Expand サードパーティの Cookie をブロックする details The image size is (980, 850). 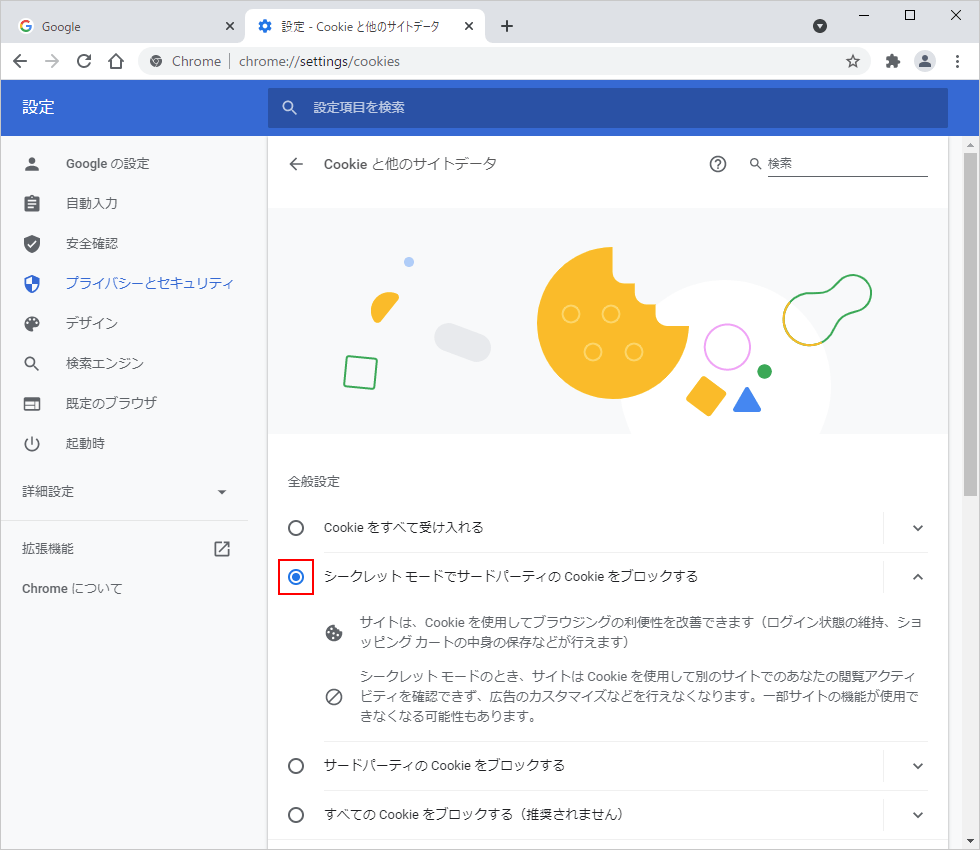[x=918, y=766]
